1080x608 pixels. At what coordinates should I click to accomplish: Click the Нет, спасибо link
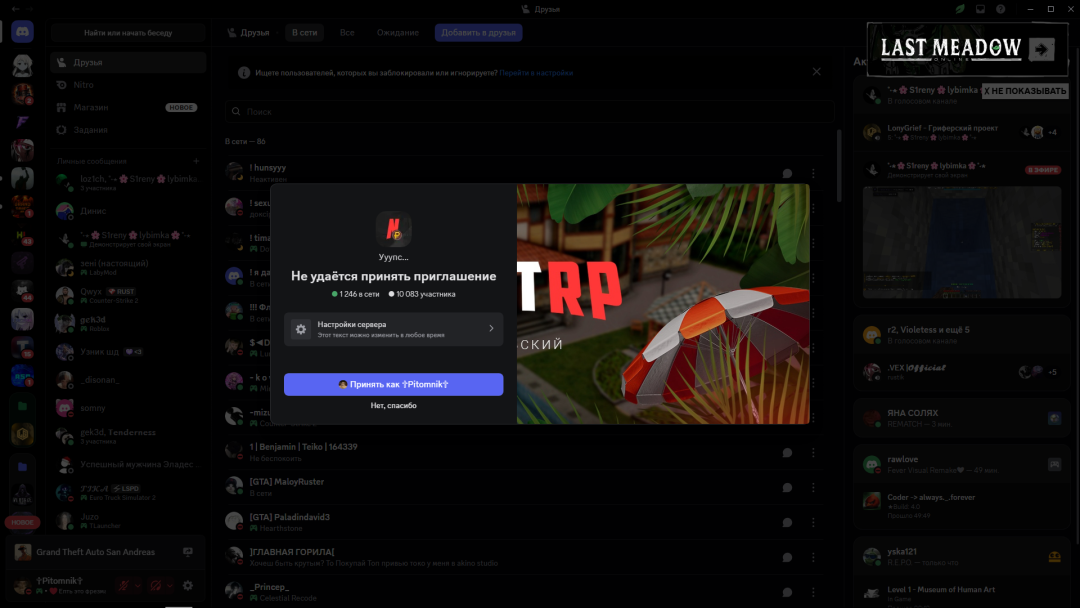[x=393, y=406]
